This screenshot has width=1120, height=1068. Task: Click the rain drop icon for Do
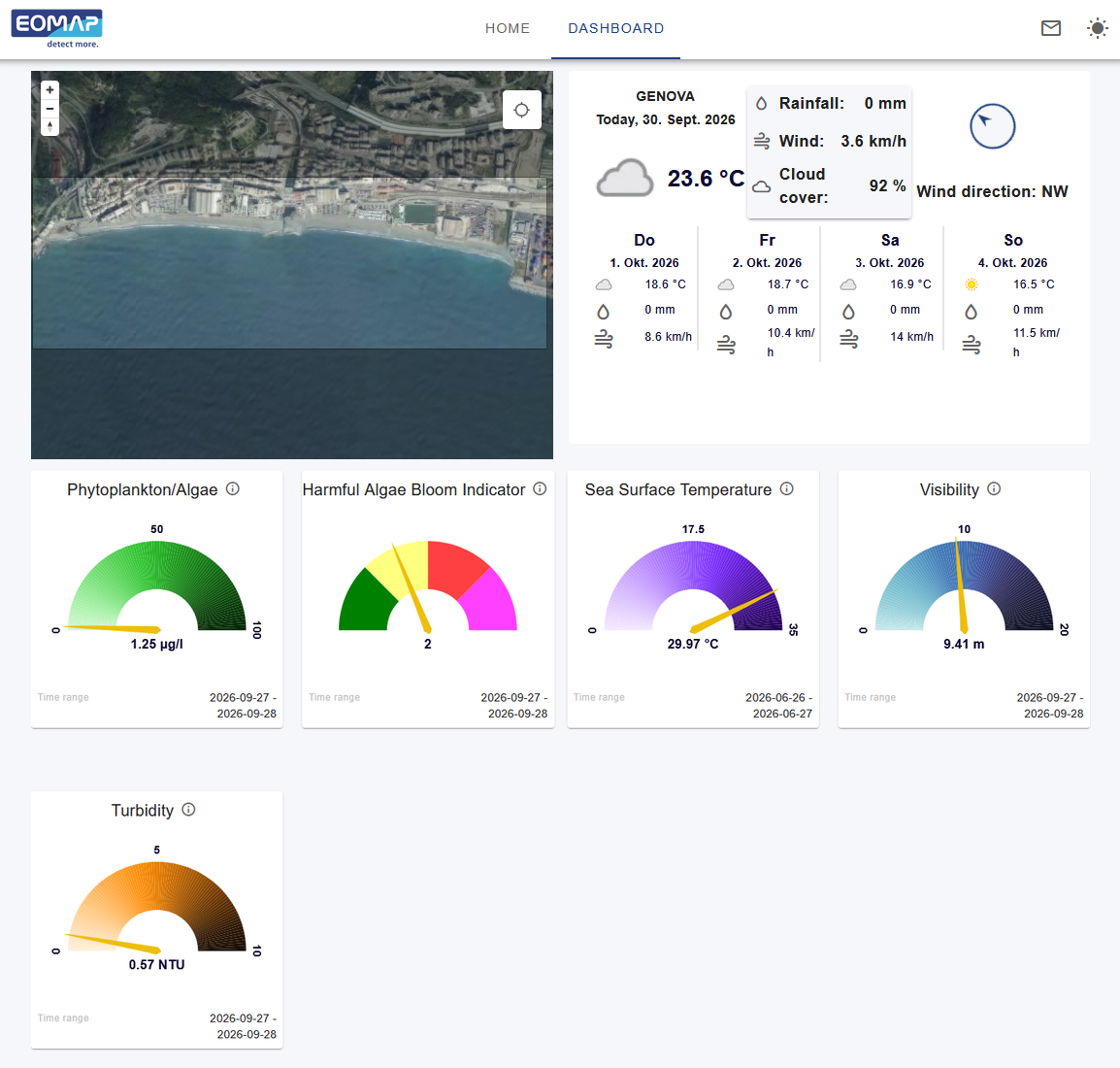[x=604, y=312]
